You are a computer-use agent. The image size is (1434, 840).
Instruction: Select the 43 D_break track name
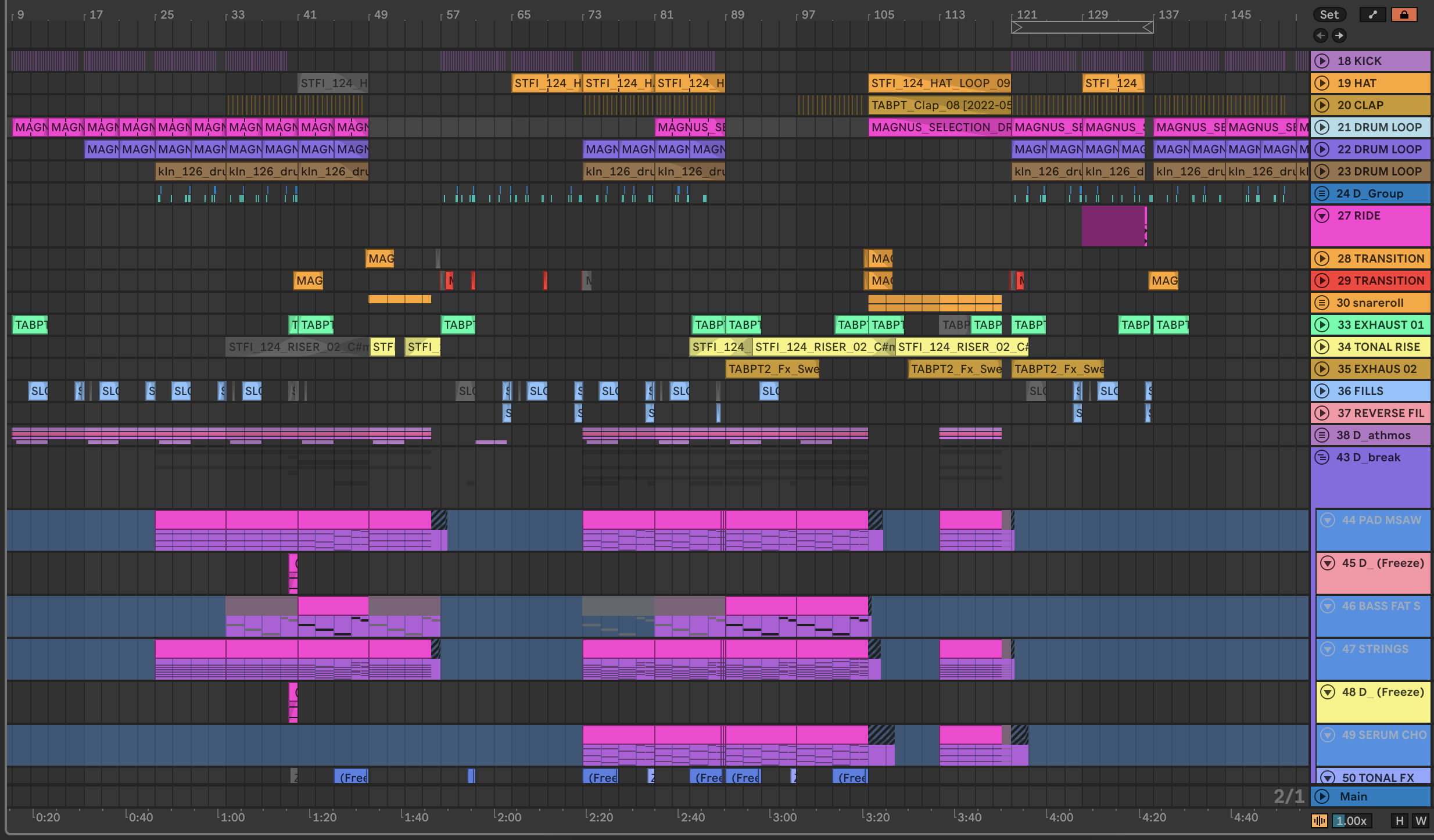pyautogui.click(x=1368, y=457)
